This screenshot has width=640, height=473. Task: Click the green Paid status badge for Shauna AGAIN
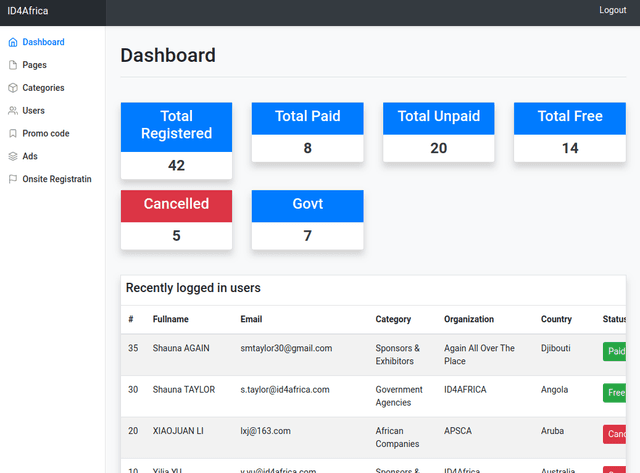615,352
